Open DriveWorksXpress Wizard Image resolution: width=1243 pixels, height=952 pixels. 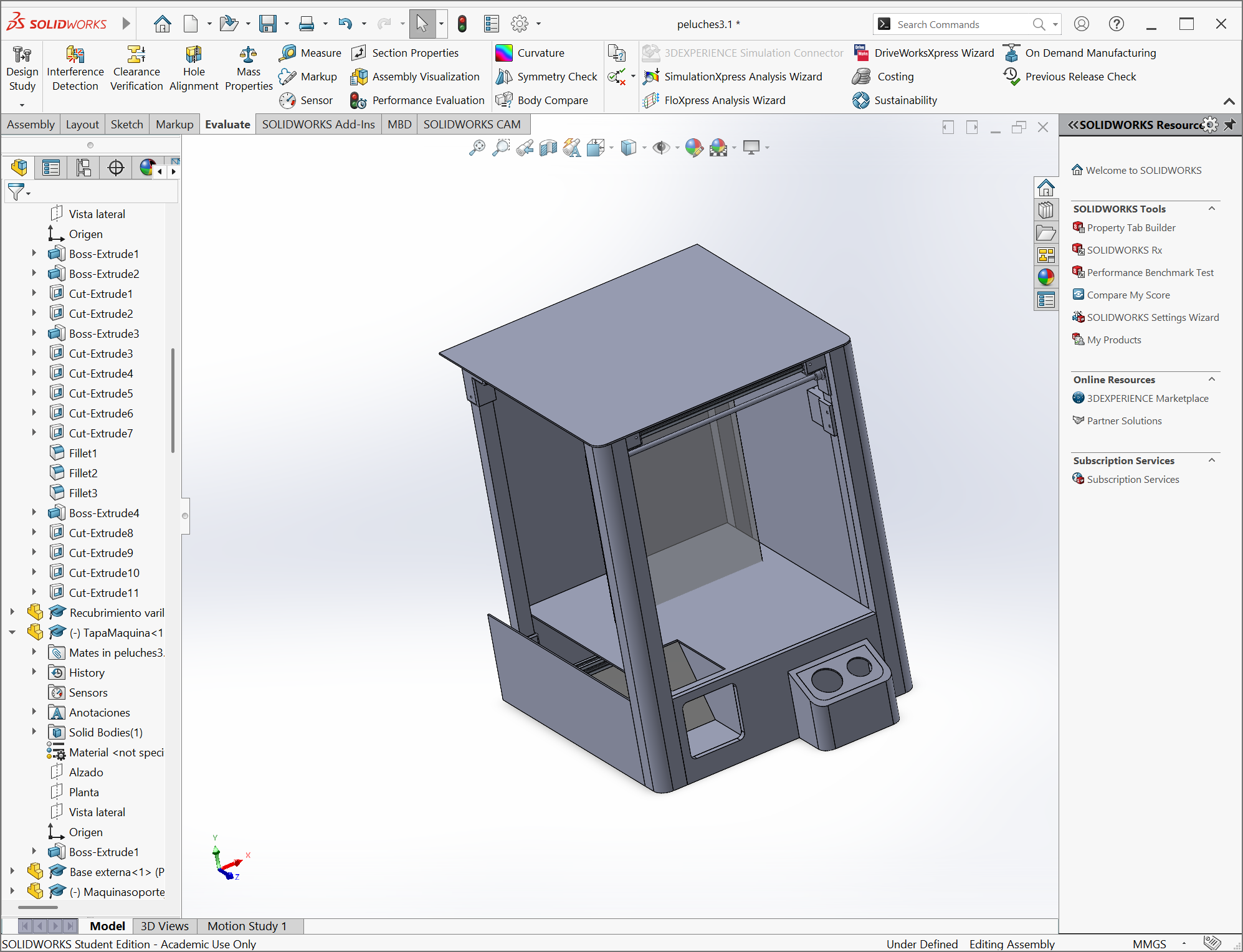[924, 53]
